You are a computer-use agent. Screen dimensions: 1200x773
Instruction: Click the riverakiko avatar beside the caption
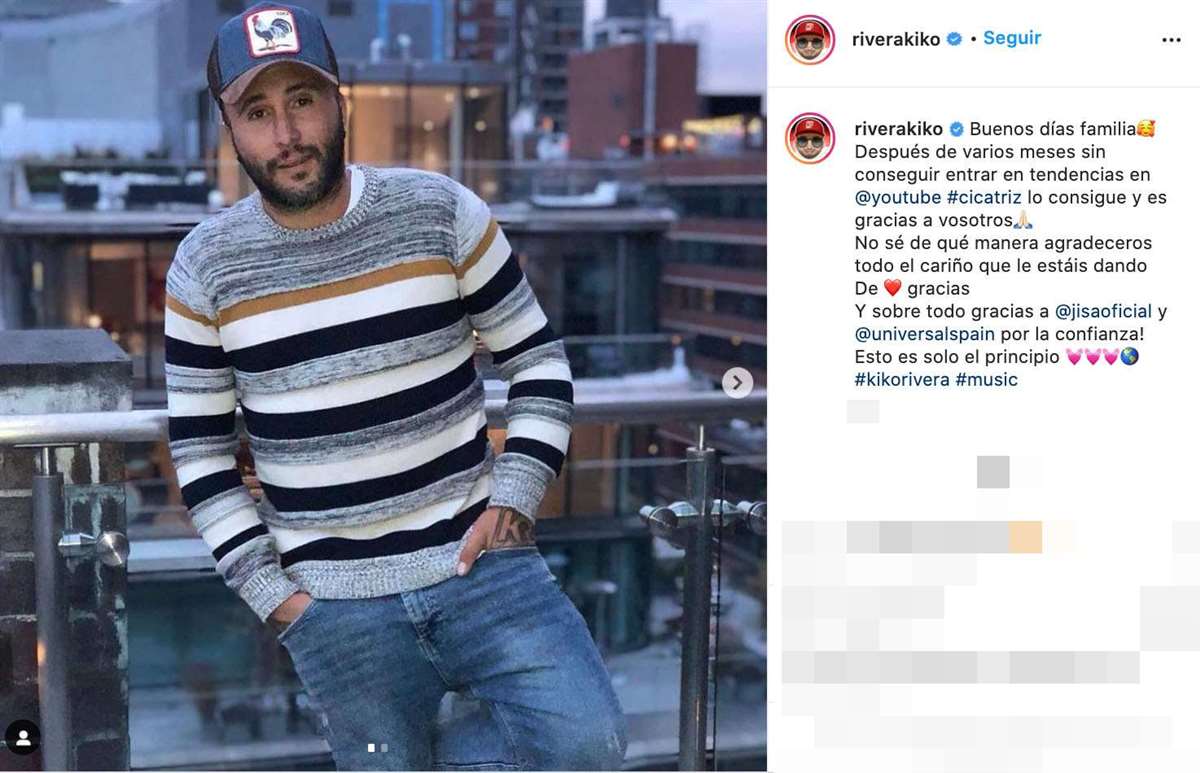810,138
